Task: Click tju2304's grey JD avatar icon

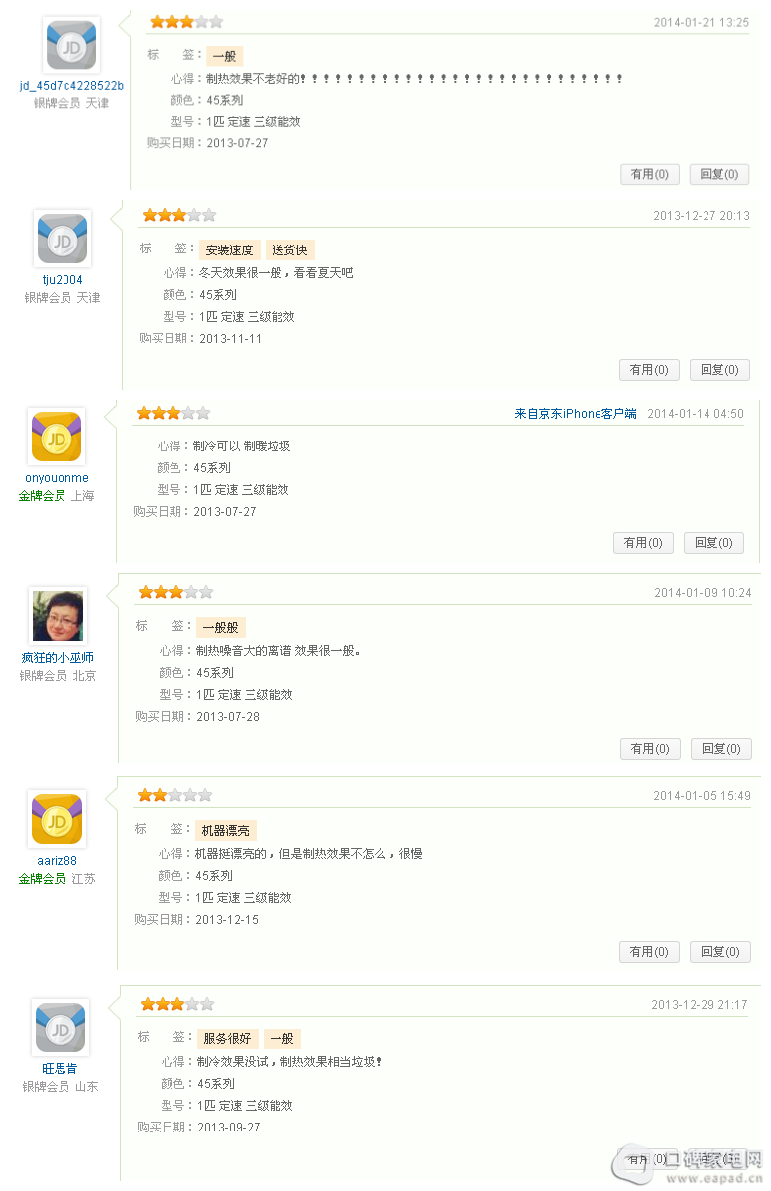Action: [63, 239]
